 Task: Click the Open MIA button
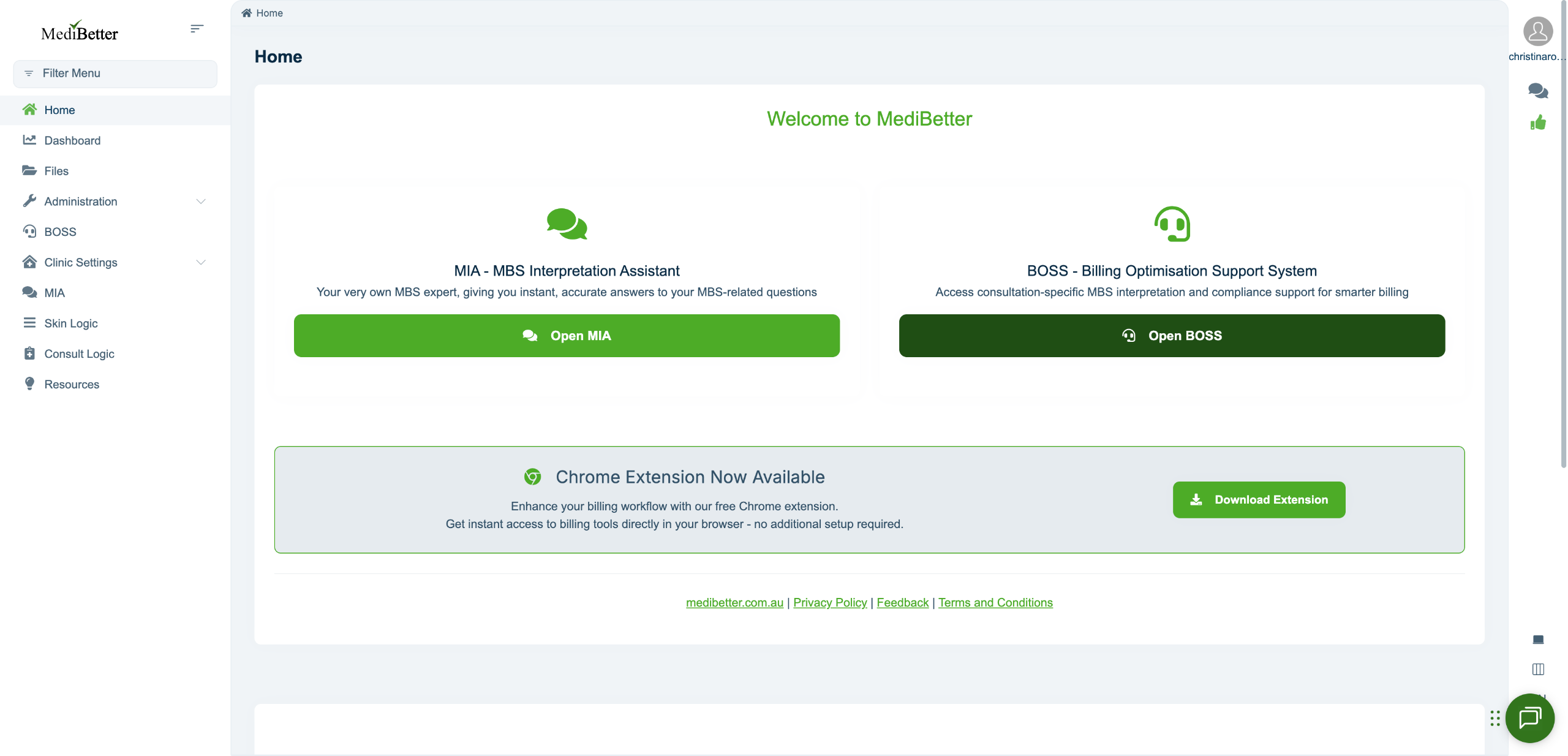(567, 336)
